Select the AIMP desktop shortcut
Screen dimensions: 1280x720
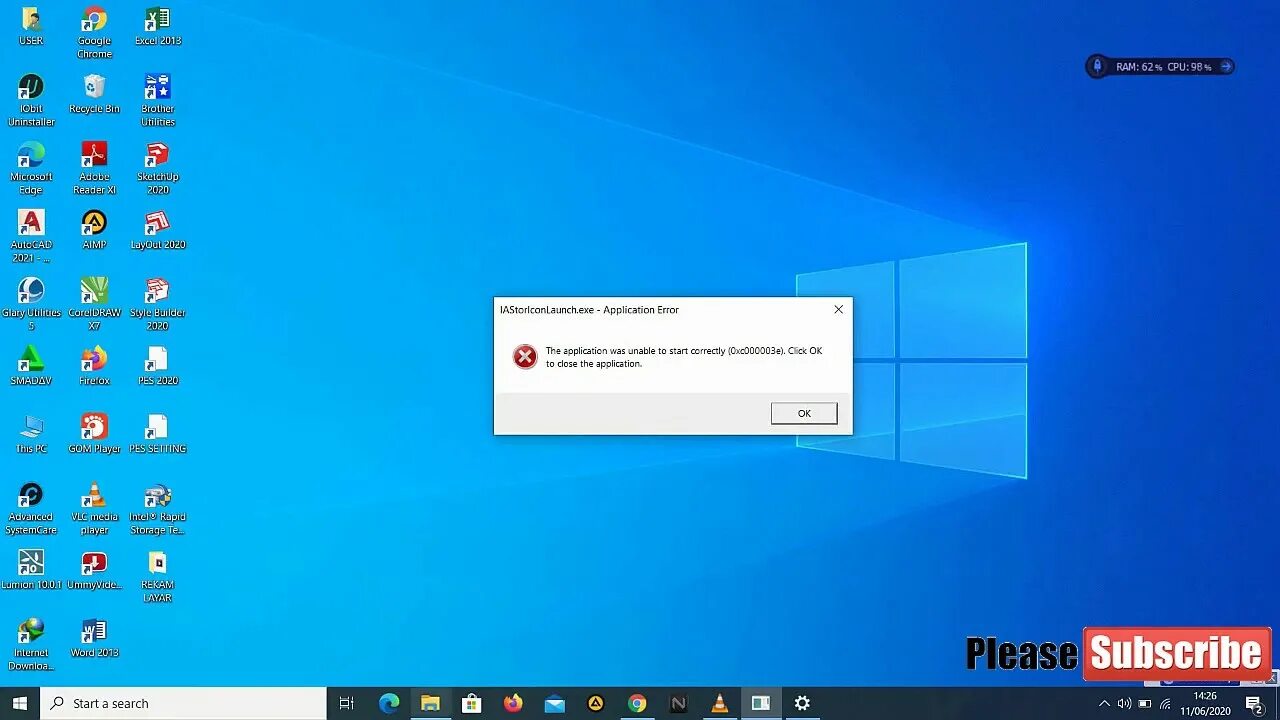(94, 231)
